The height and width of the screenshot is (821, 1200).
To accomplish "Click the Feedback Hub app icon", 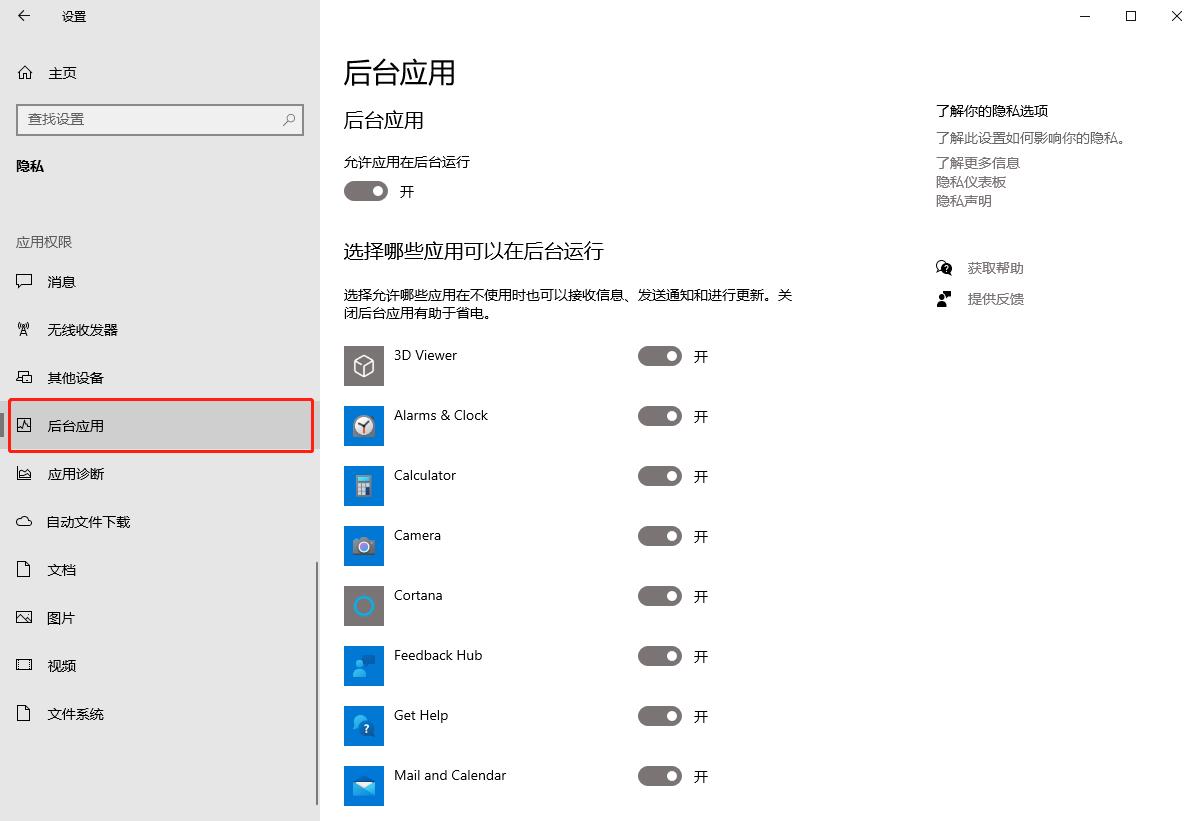I will [x=363, y=665].
